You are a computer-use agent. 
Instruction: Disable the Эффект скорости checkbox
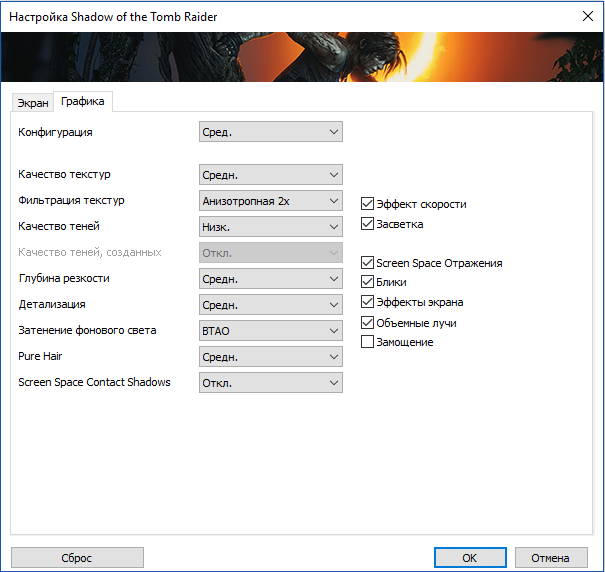(x=368, y=204)
